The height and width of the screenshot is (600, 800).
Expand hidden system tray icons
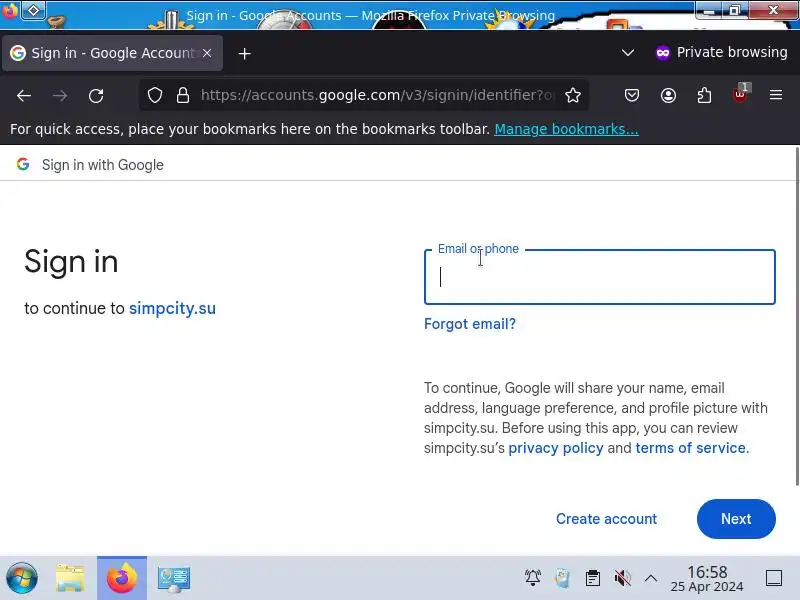pos(651,578)
